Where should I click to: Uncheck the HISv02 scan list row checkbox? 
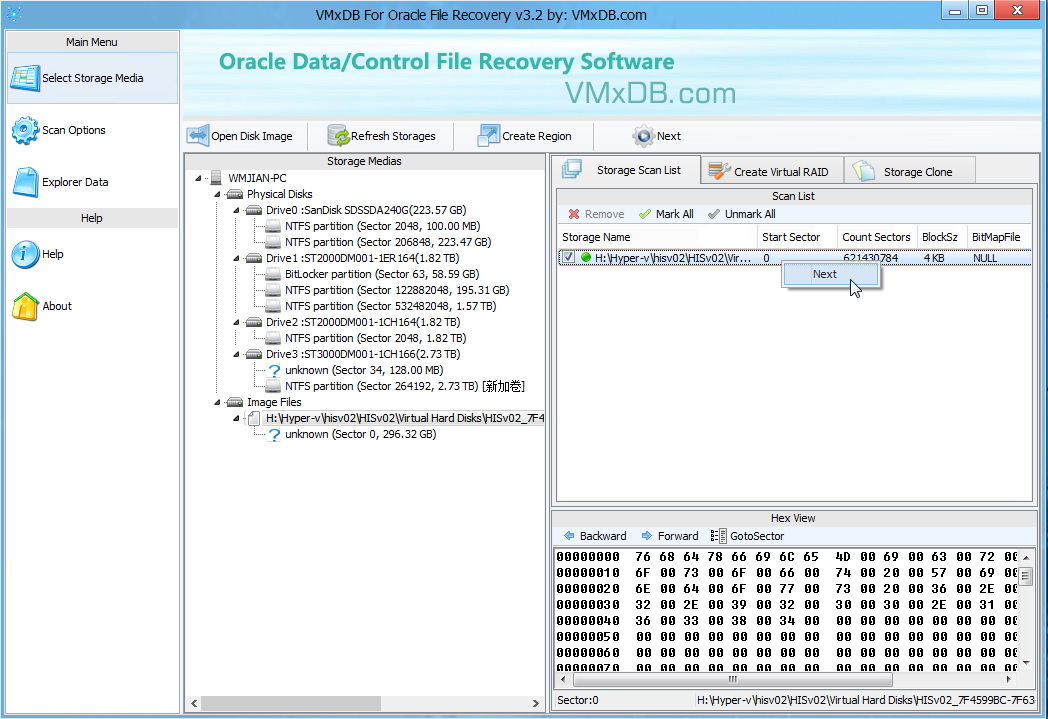568,257
